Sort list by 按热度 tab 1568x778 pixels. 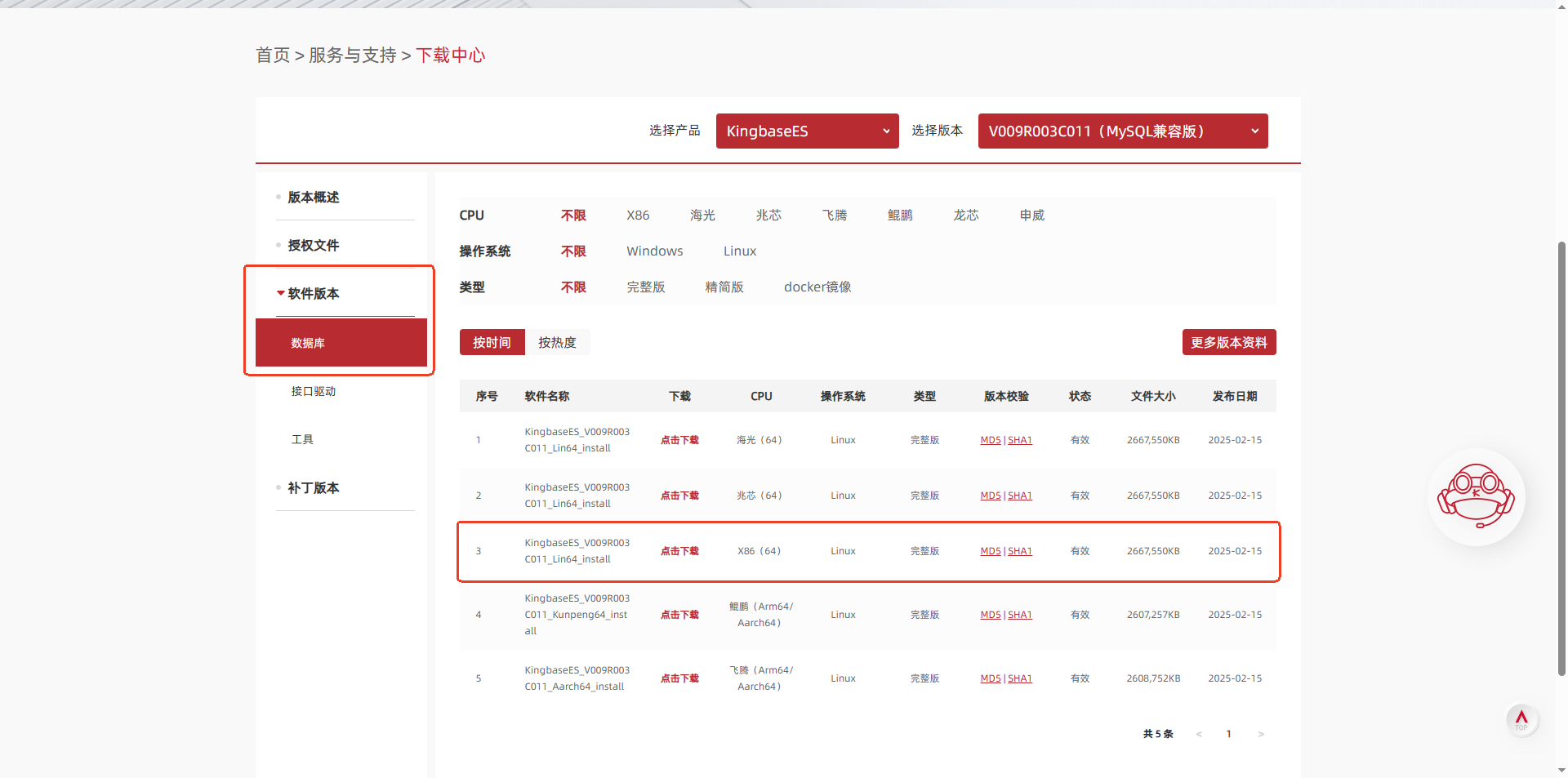point(557,343)
